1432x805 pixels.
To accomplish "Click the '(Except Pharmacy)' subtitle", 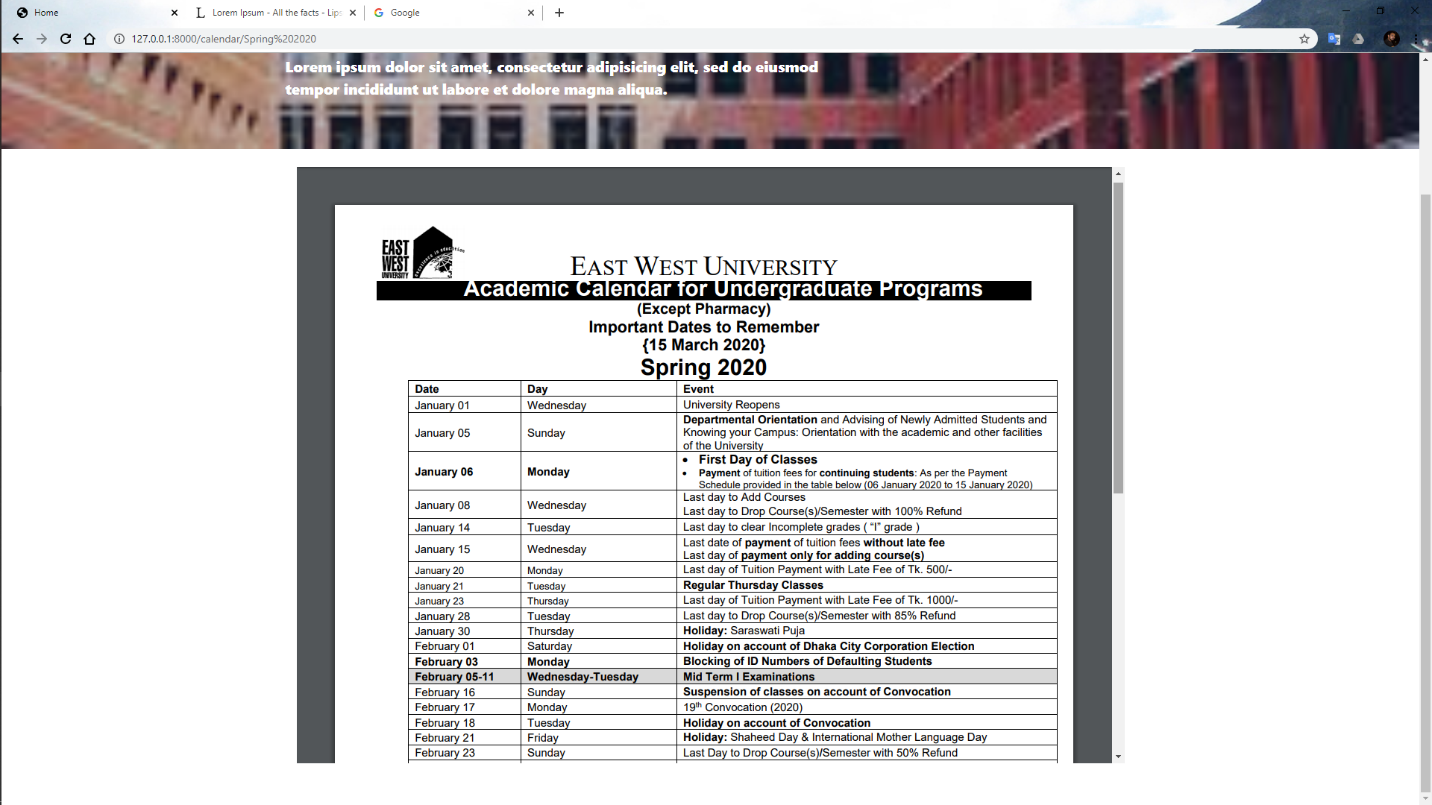I will pos(704,309).
